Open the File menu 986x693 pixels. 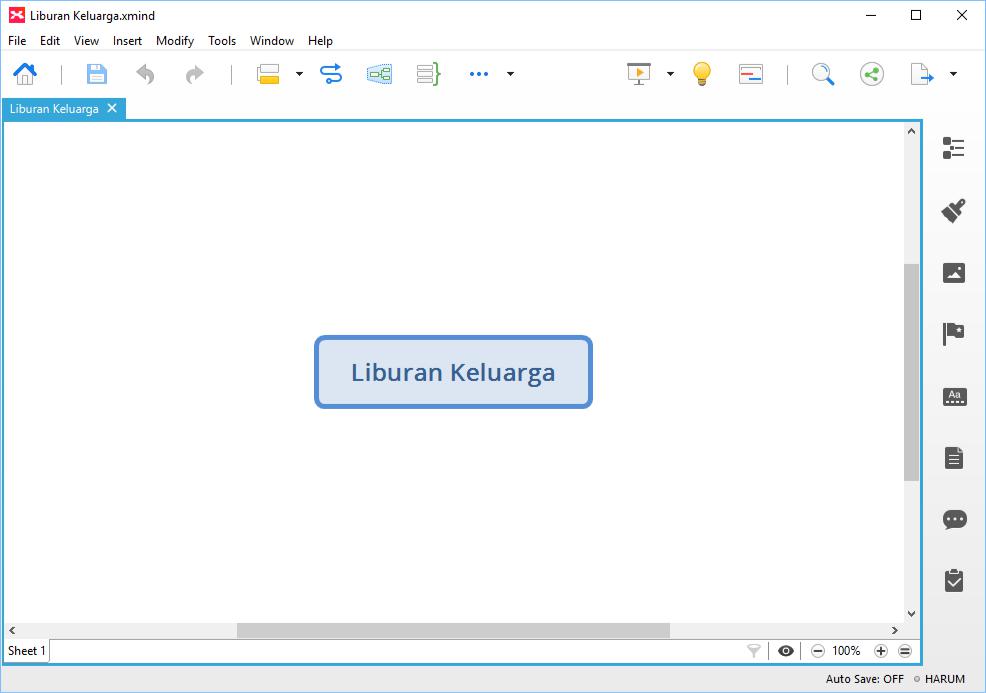coord(17,41)
